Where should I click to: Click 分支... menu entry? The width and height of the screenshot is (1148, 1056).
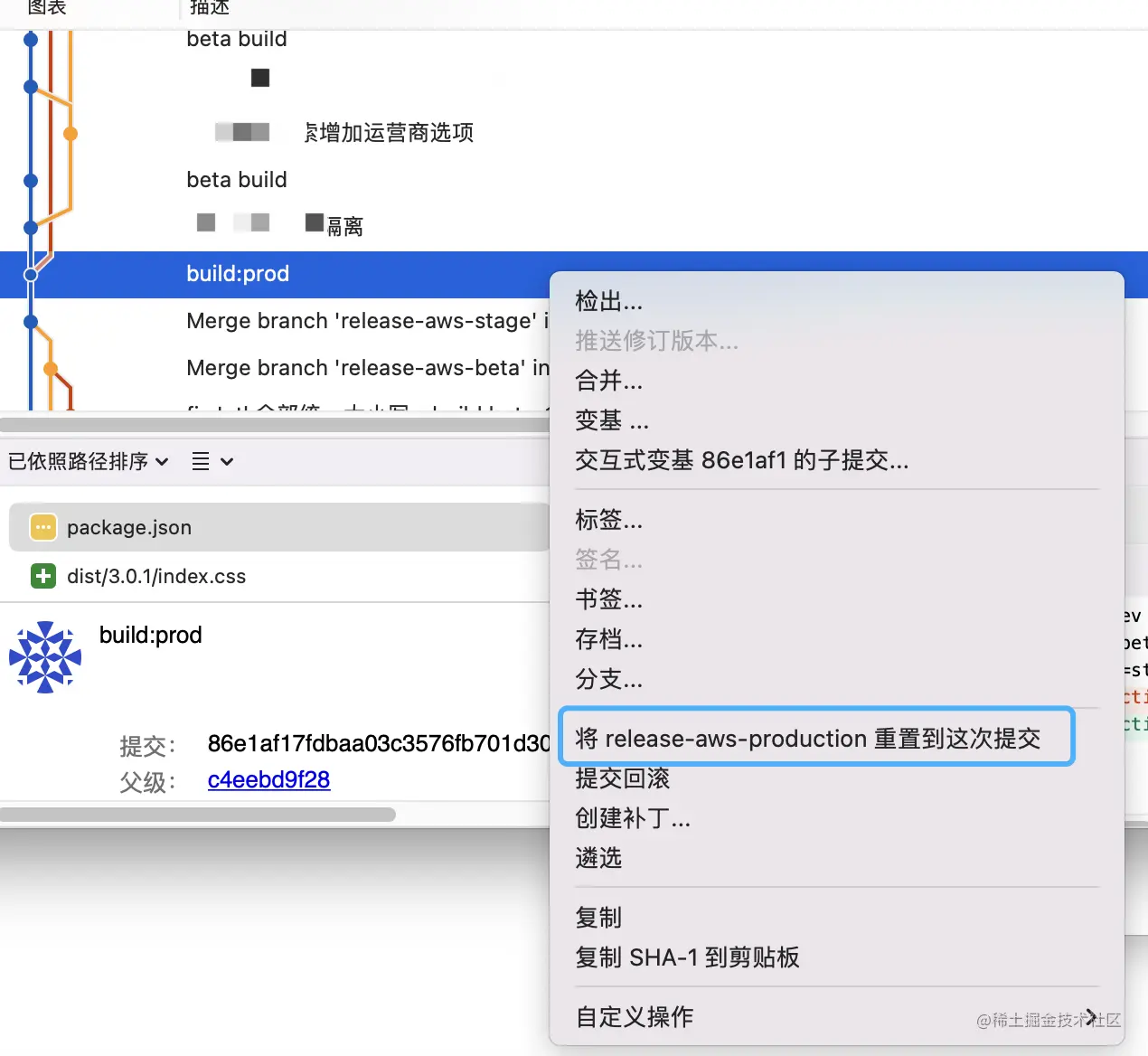tap(609, 679)
